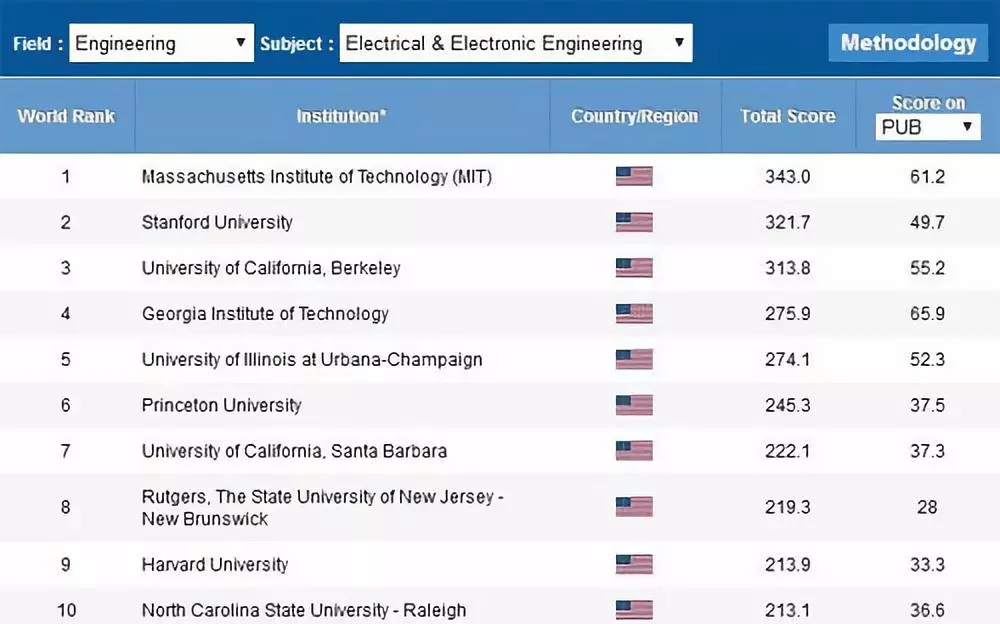Open the Subject dropdown for Electrical Engineering
This screenshot has height=624, width=1000.
(x=515, y=44)
